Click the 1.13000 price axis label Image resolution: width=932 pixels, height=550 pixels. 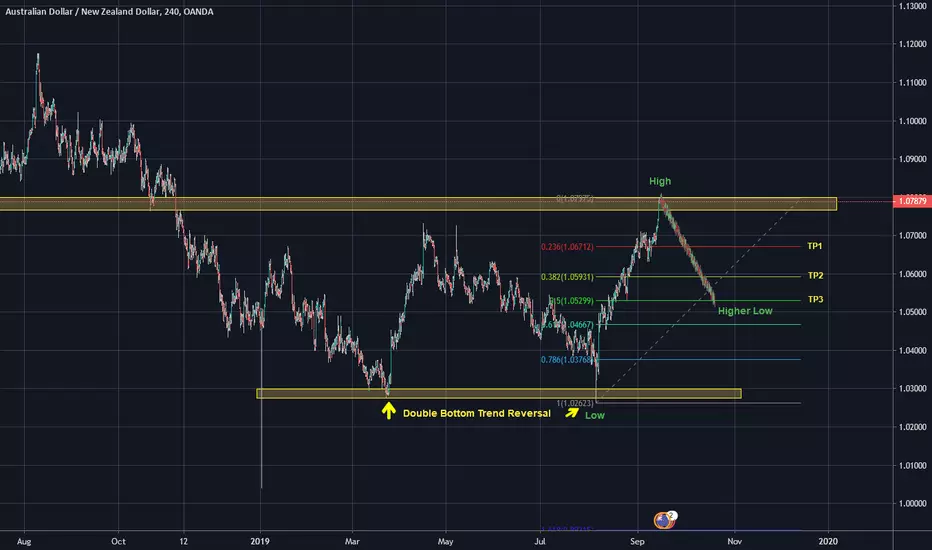tap(912, 6)
